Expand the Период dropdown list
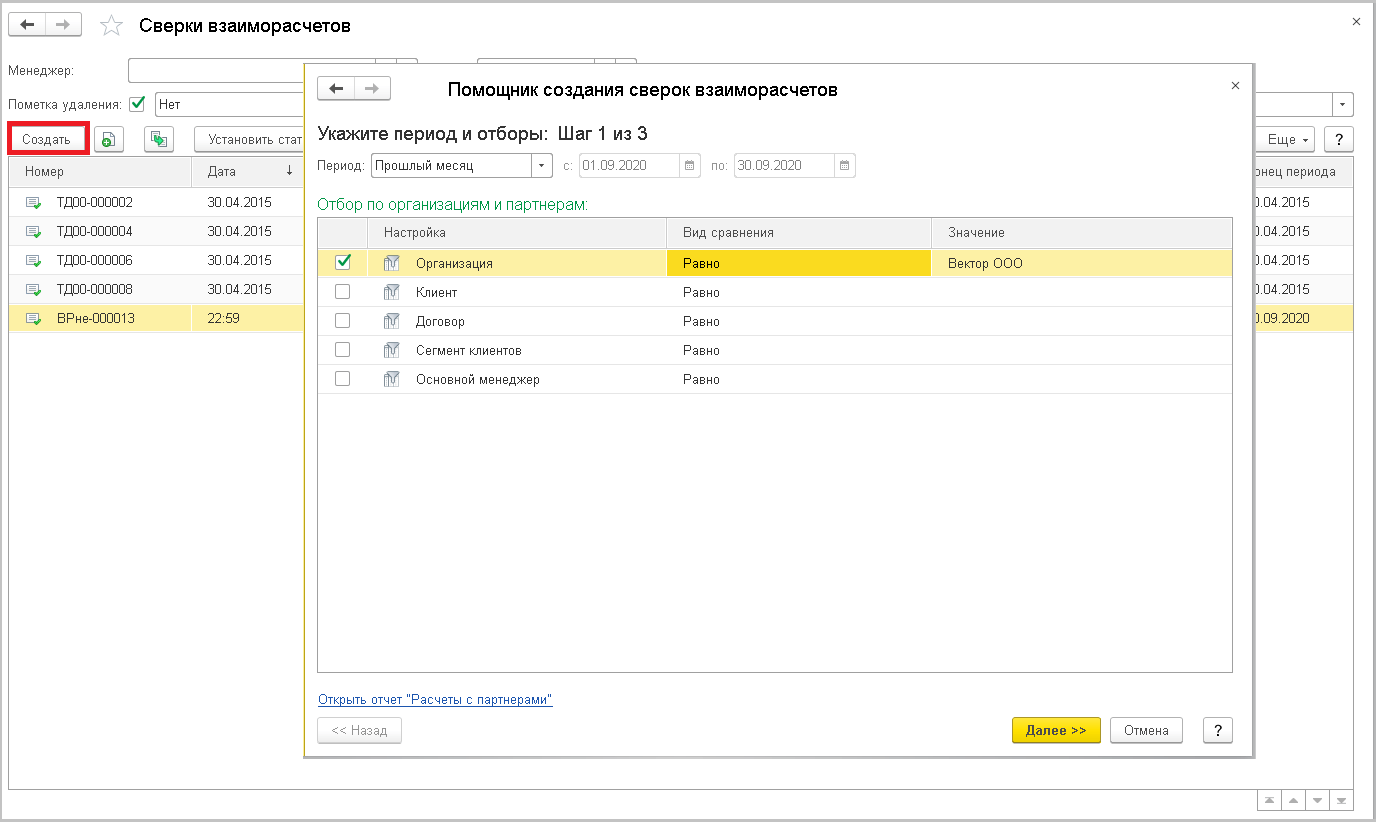This screenshot has width=1376, height=822. (x=542, y=165)
